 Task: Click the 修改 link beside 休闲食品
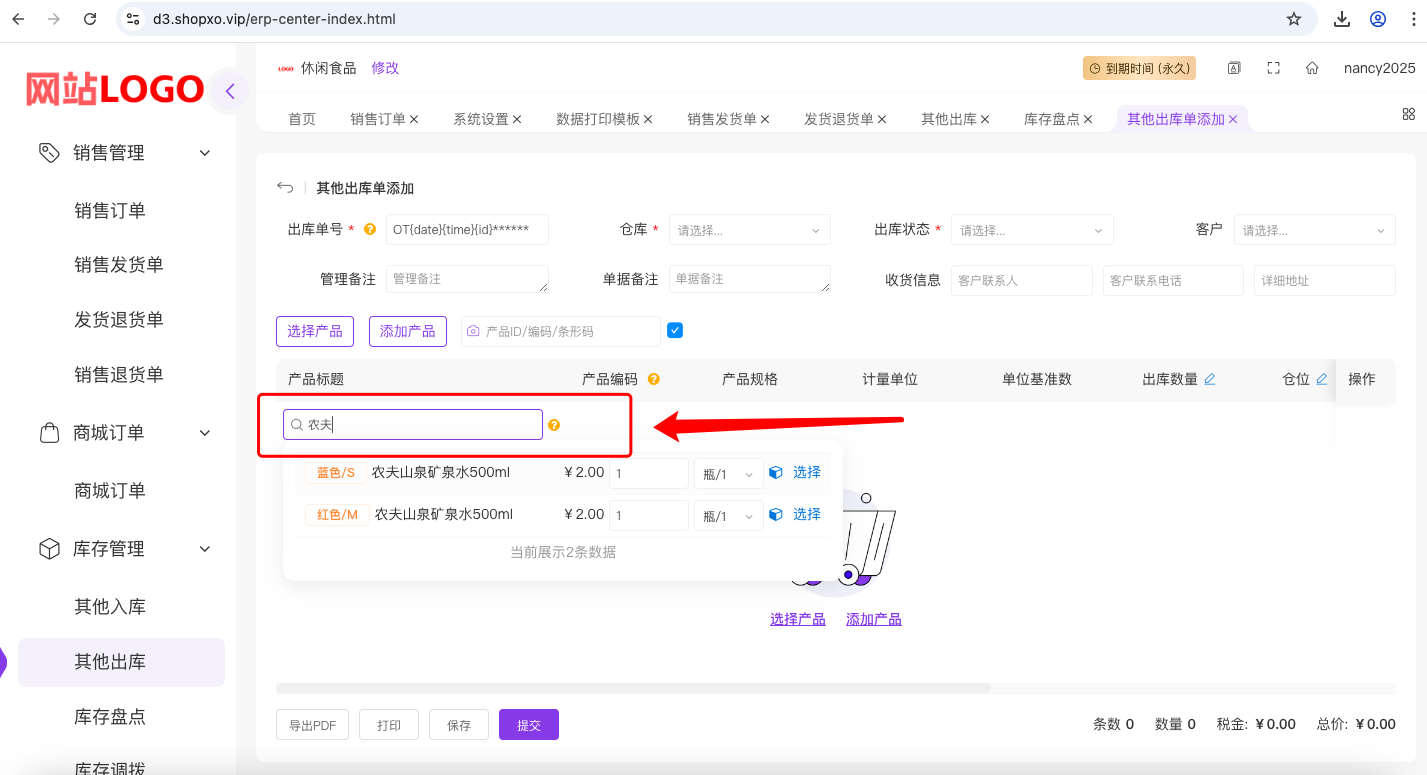(x=385, y=68)
